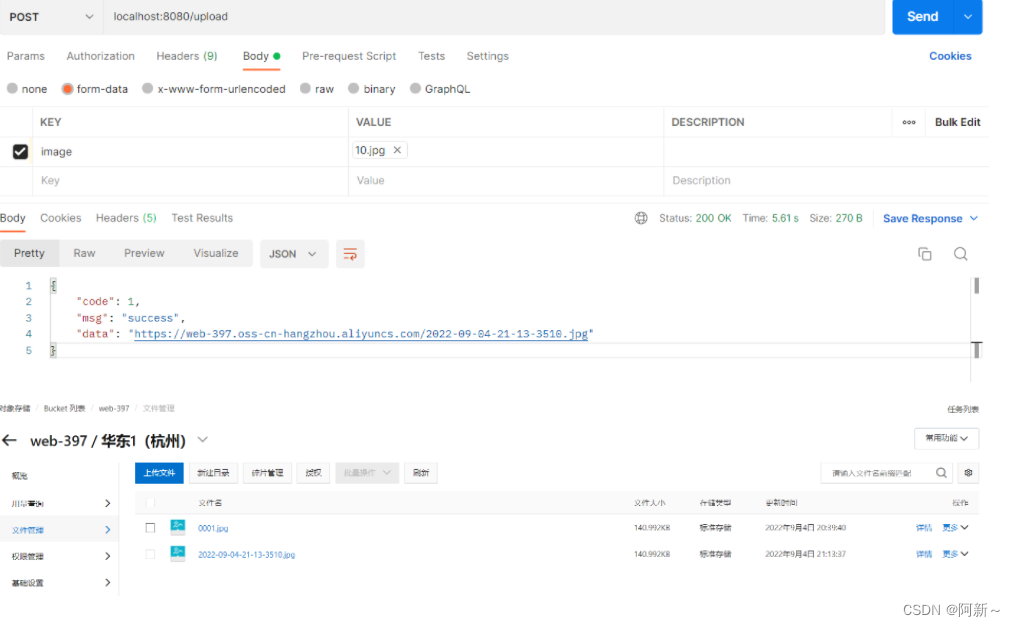The image size is (1015, 626).
Task: Open the Send button dropdown arrow
Action: coord(968,17)
